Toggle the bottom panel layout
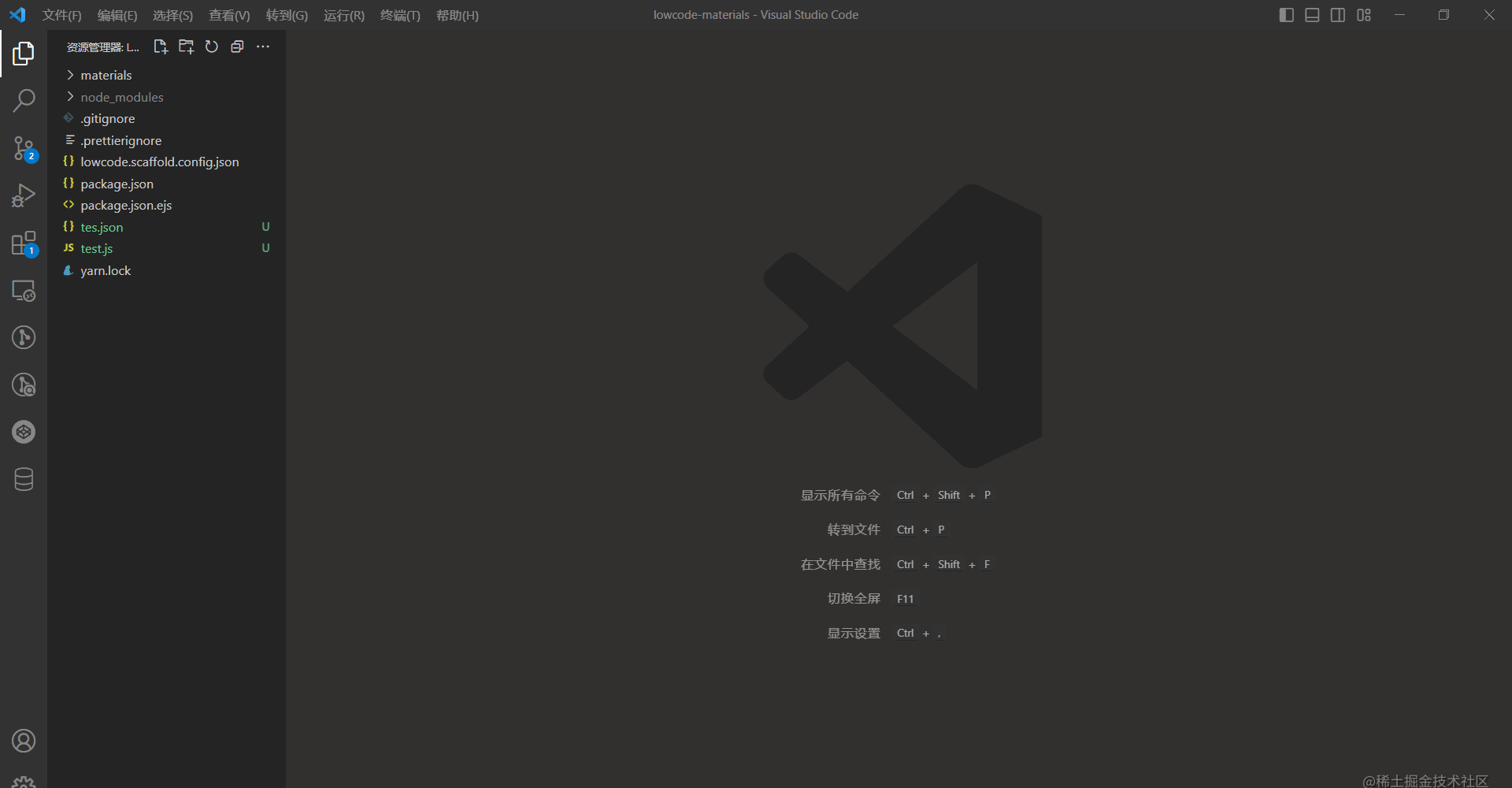1512x788 pixels. [x=1312, y=15]
